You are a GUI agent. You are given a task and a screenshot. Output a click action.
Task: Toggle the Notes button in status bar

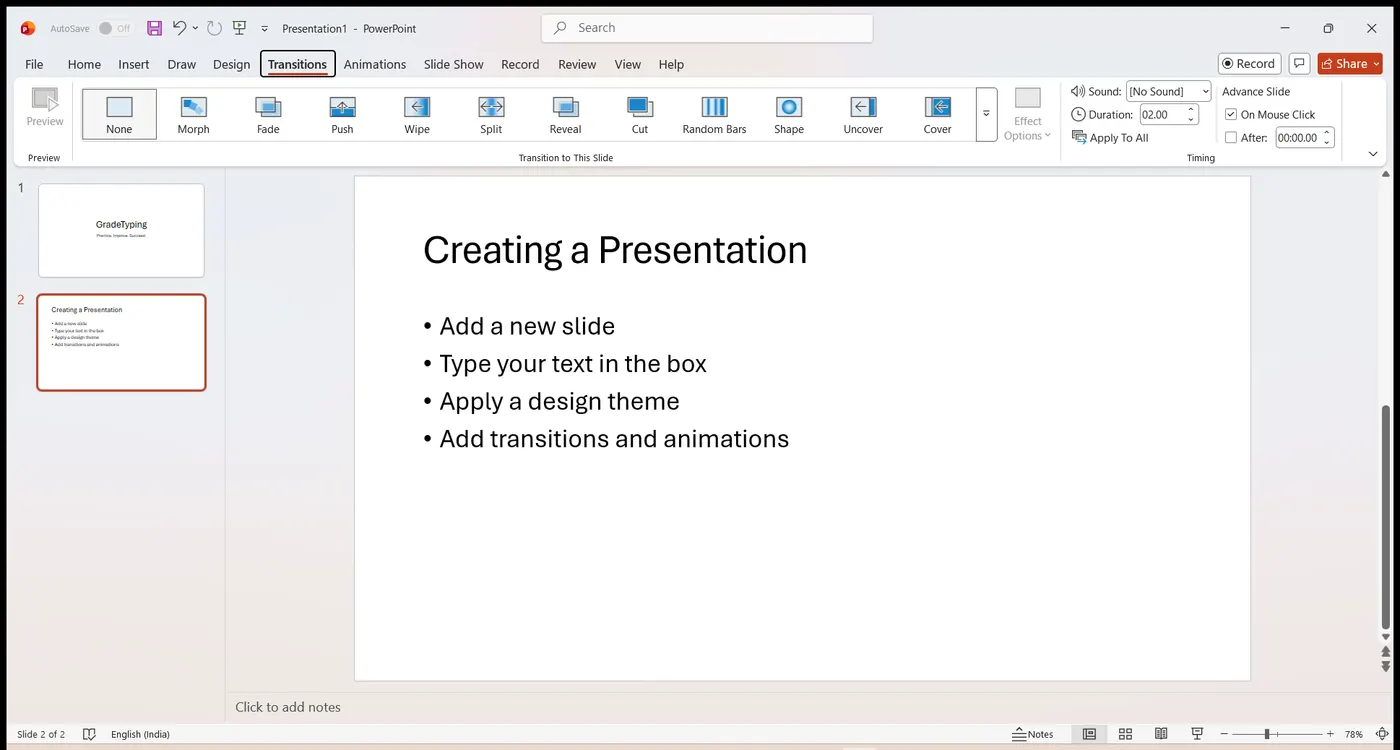point(1033,734)
